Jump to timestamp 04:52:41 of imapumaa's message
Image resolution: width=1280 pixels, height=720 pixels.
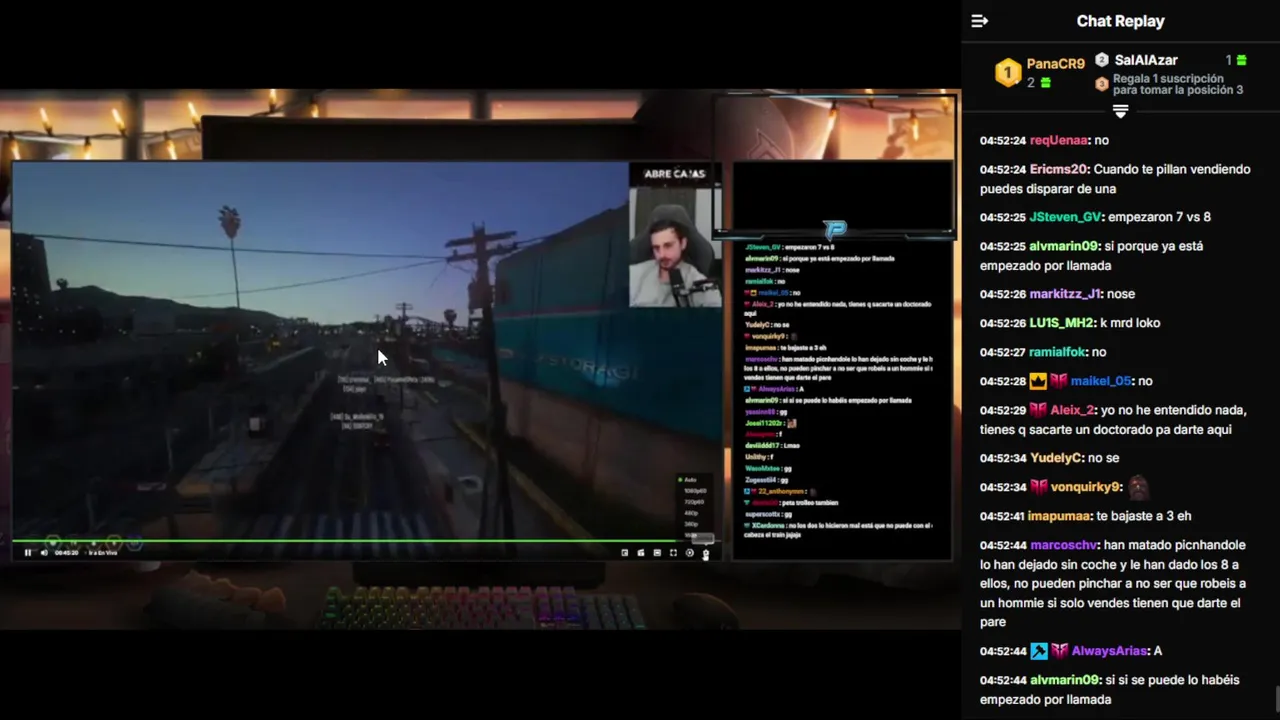1003,516
